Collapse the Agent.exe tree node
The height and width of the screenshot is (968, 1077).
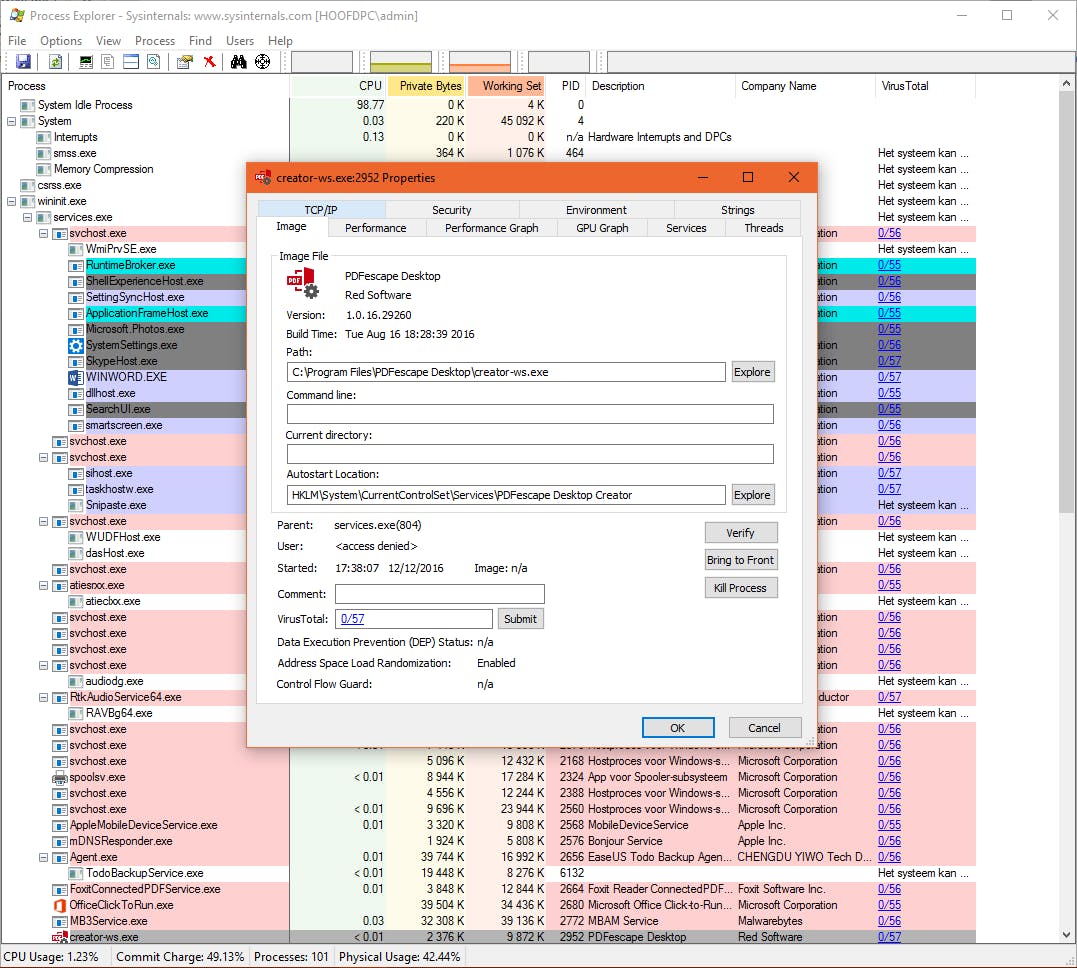(43, 857)
